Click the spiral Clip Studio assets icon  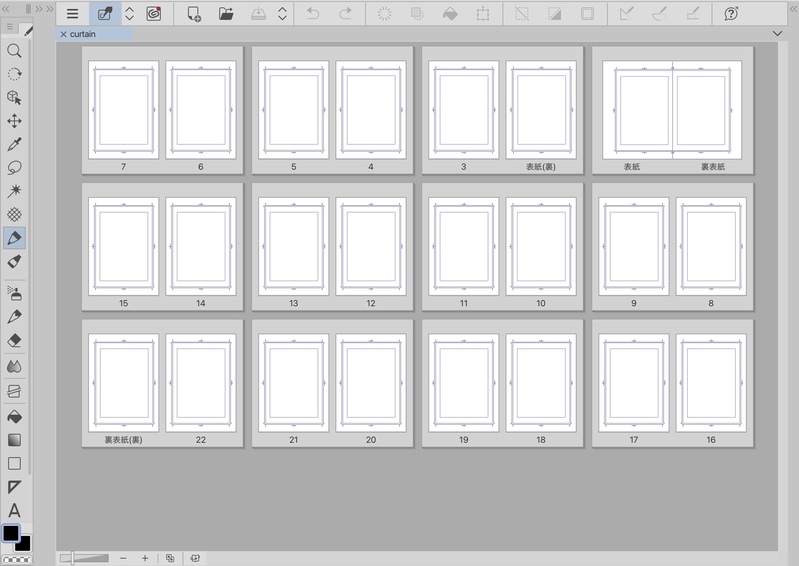[153, 14]
